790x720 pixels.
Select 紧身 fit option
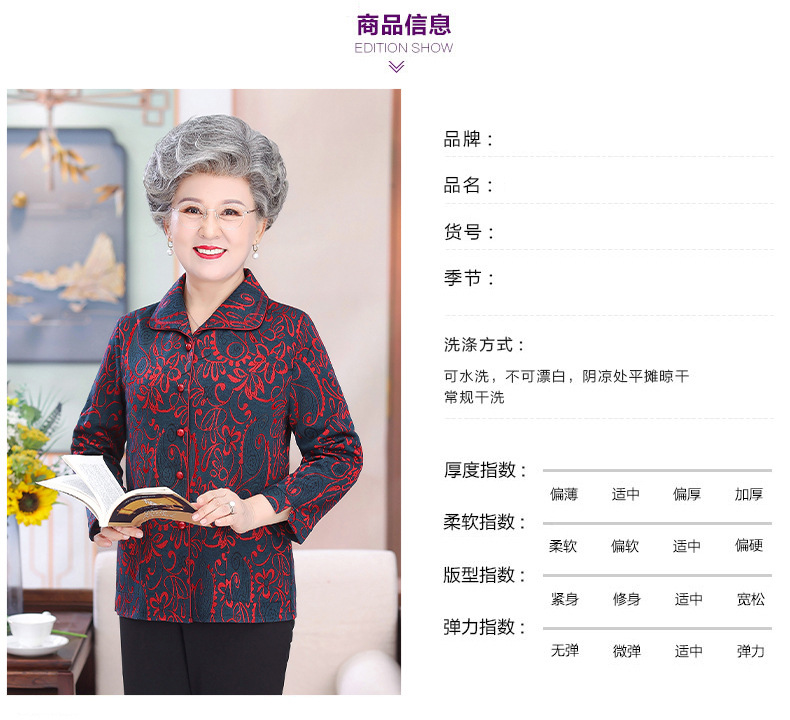(x=565, y=599)
